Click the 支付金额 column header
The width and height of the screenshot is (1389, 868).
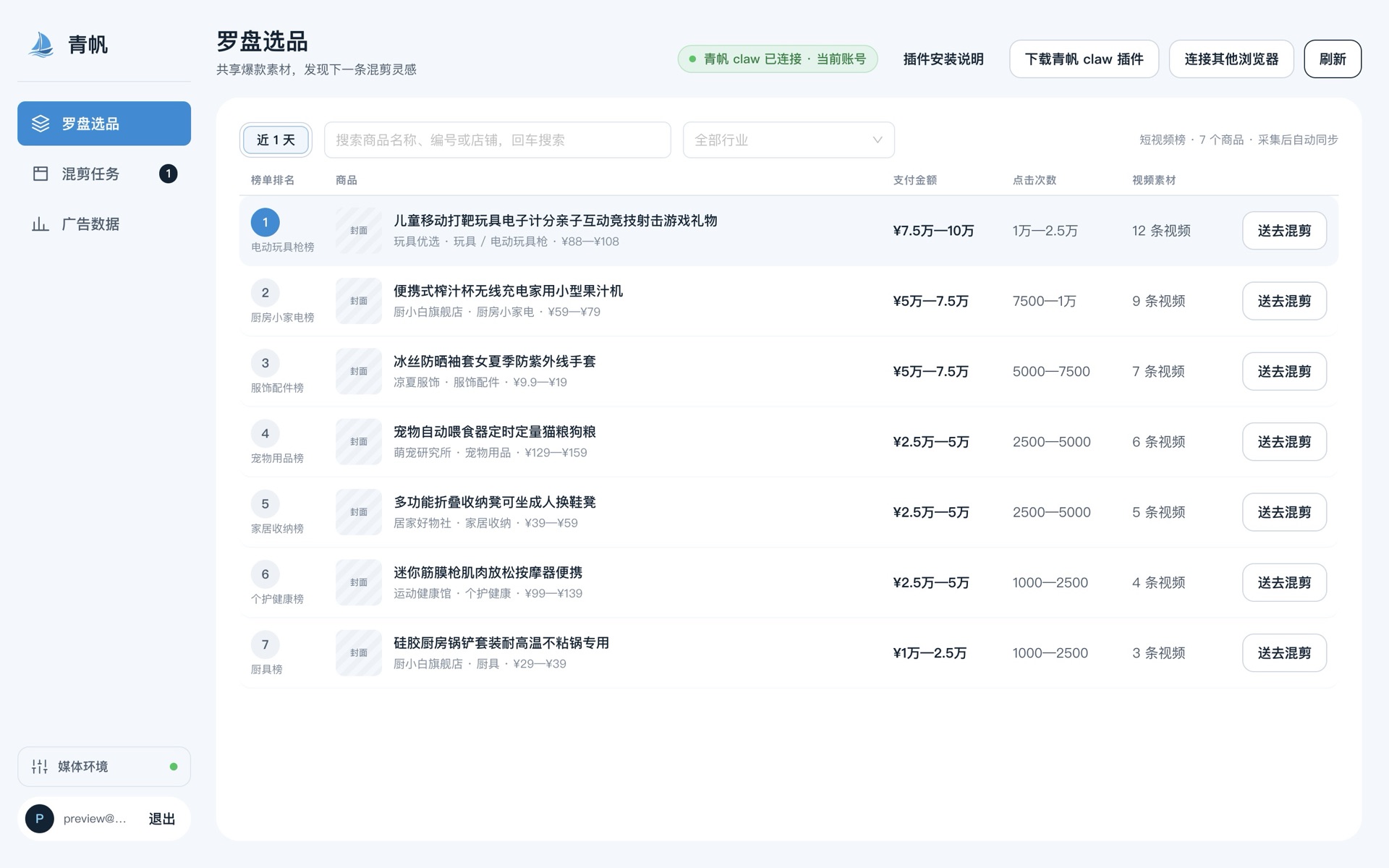click(914, 180)
